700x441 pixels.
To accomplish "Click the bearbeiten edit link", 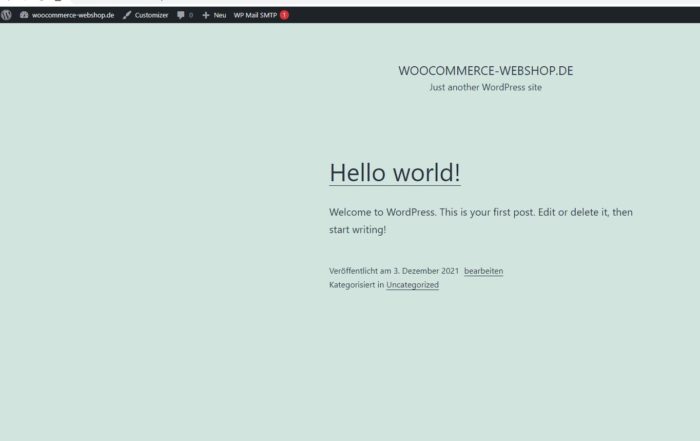I will 483,271.
